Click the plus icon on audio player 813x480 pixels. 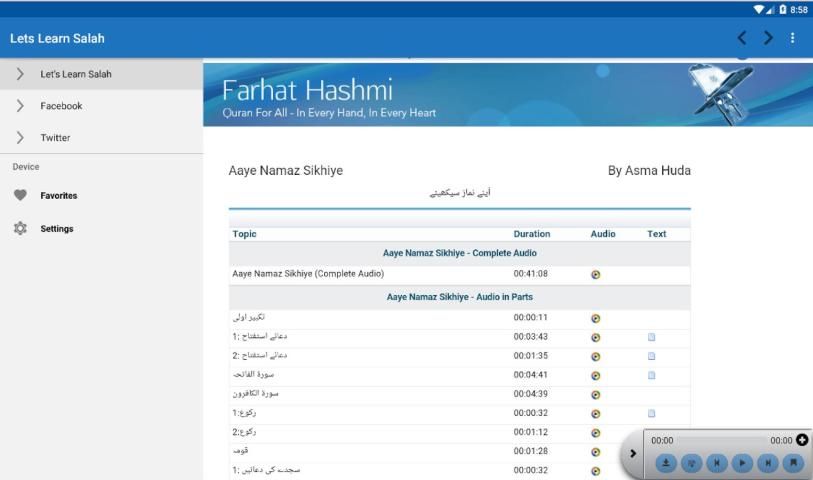pos(802,440)
